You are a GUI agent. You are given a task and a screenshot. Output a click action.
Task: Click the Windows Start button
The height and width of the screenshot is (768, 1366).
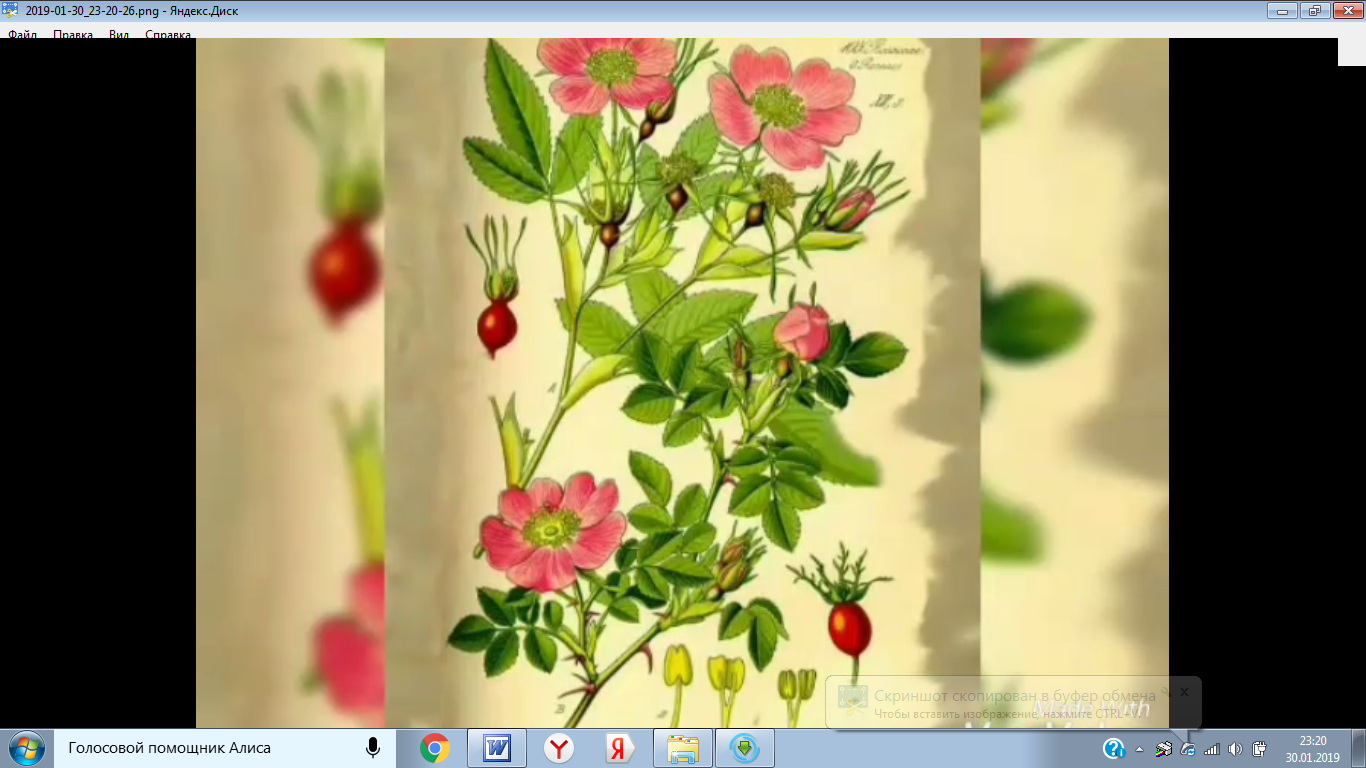(x=25, y=748)
